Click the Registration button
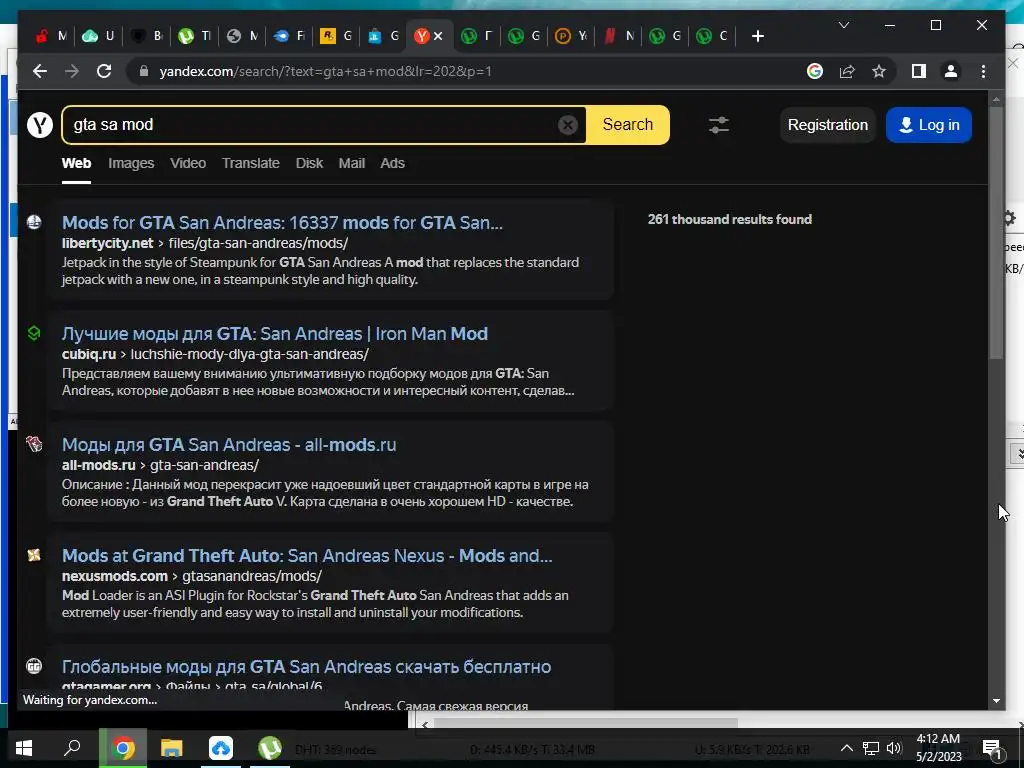This screenshot has width=1024, height=768. pyautogui.click(x=827, y=125)
